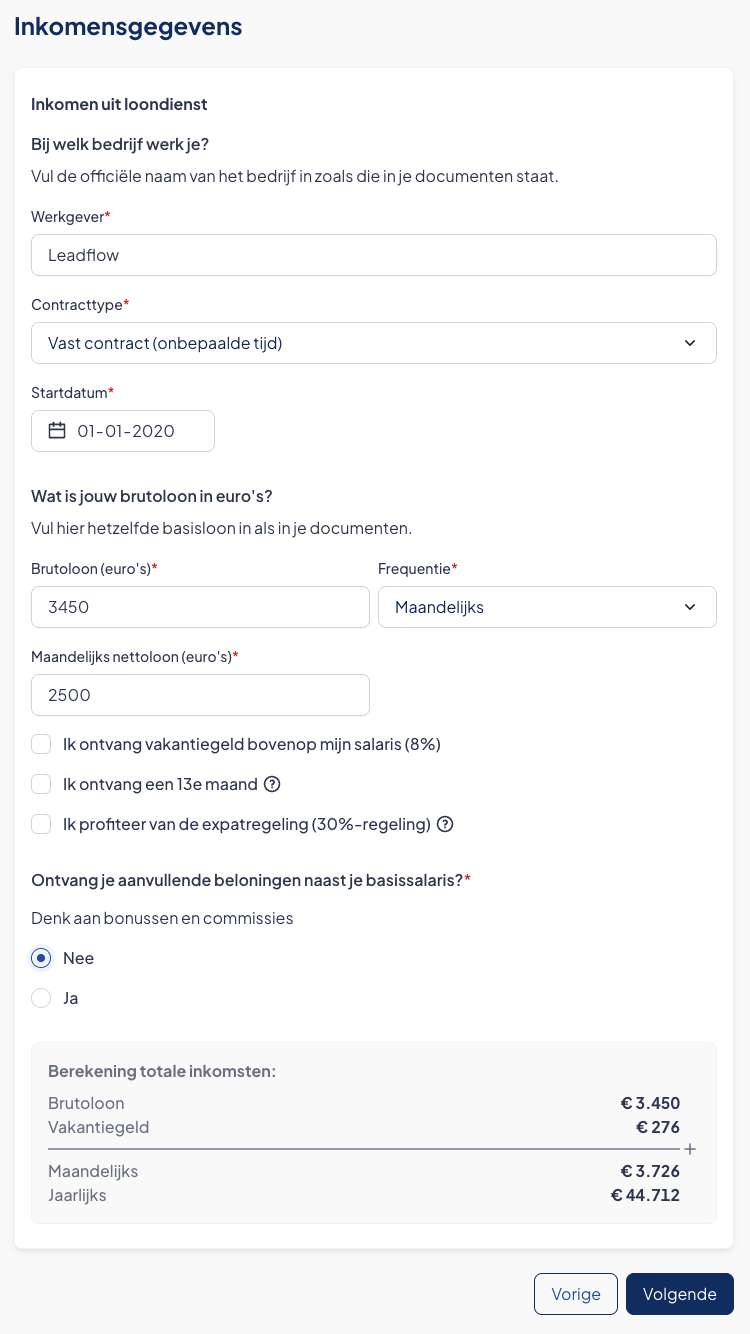Open help icon for the 30%-regeling

pyautogui.click(x=446, y=824)
